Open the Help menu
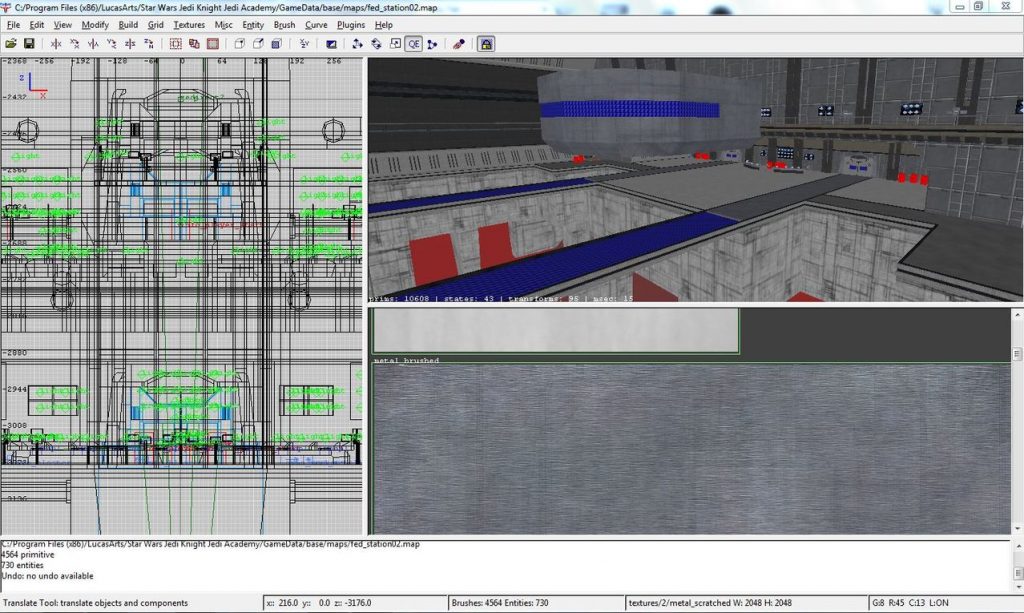Viewport: 1024px width, 613px height. [x=383, y=25]
